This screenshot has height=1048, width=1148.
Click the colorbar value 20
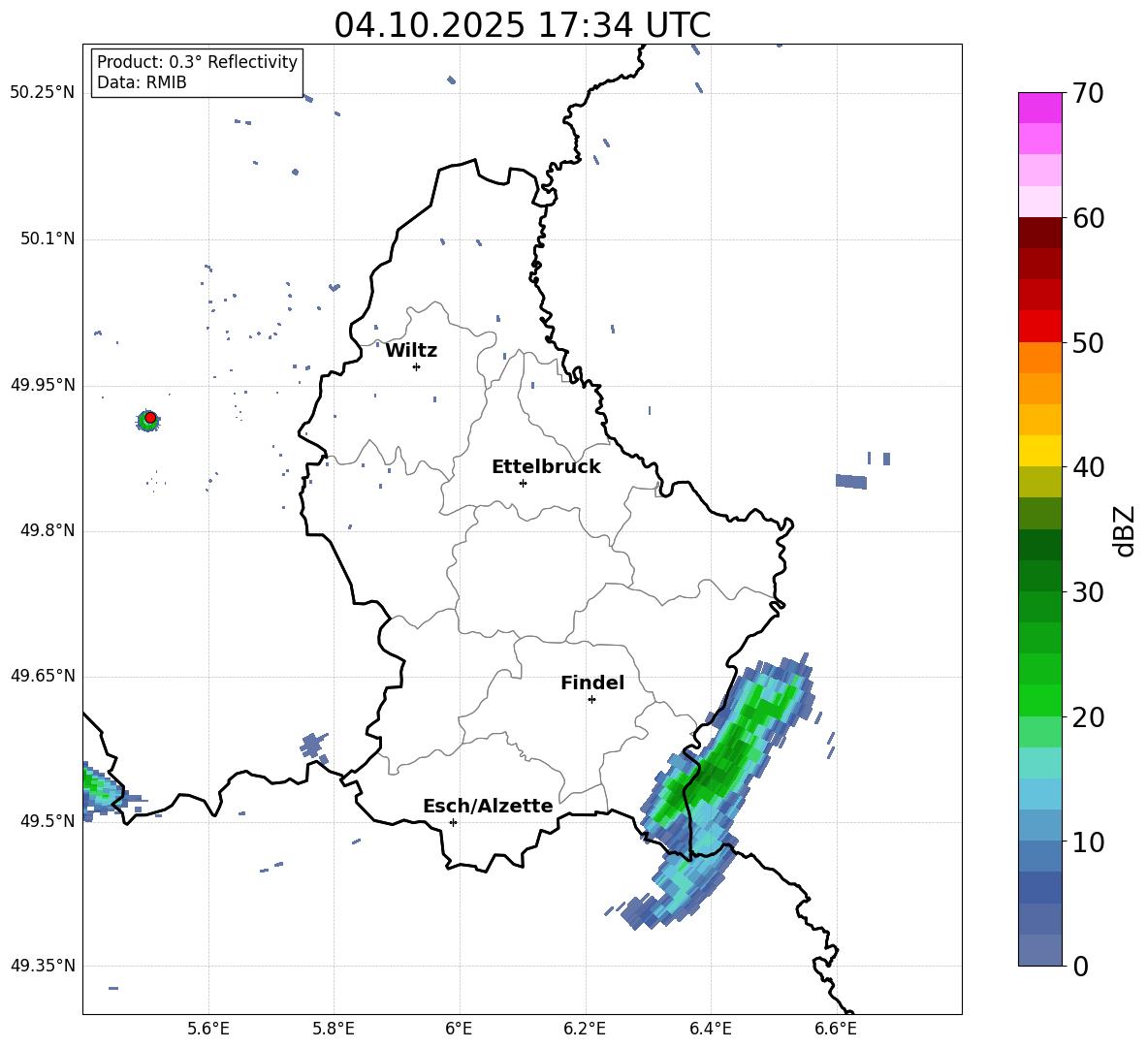(1089, 717)
